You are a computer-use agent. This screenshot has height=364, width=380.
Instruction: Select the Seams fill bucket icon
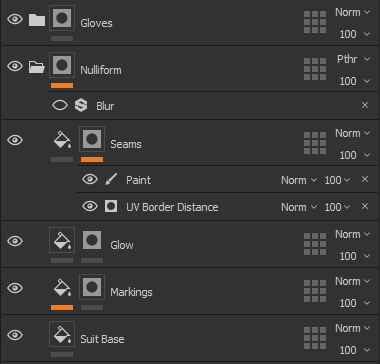pos(62,139)
